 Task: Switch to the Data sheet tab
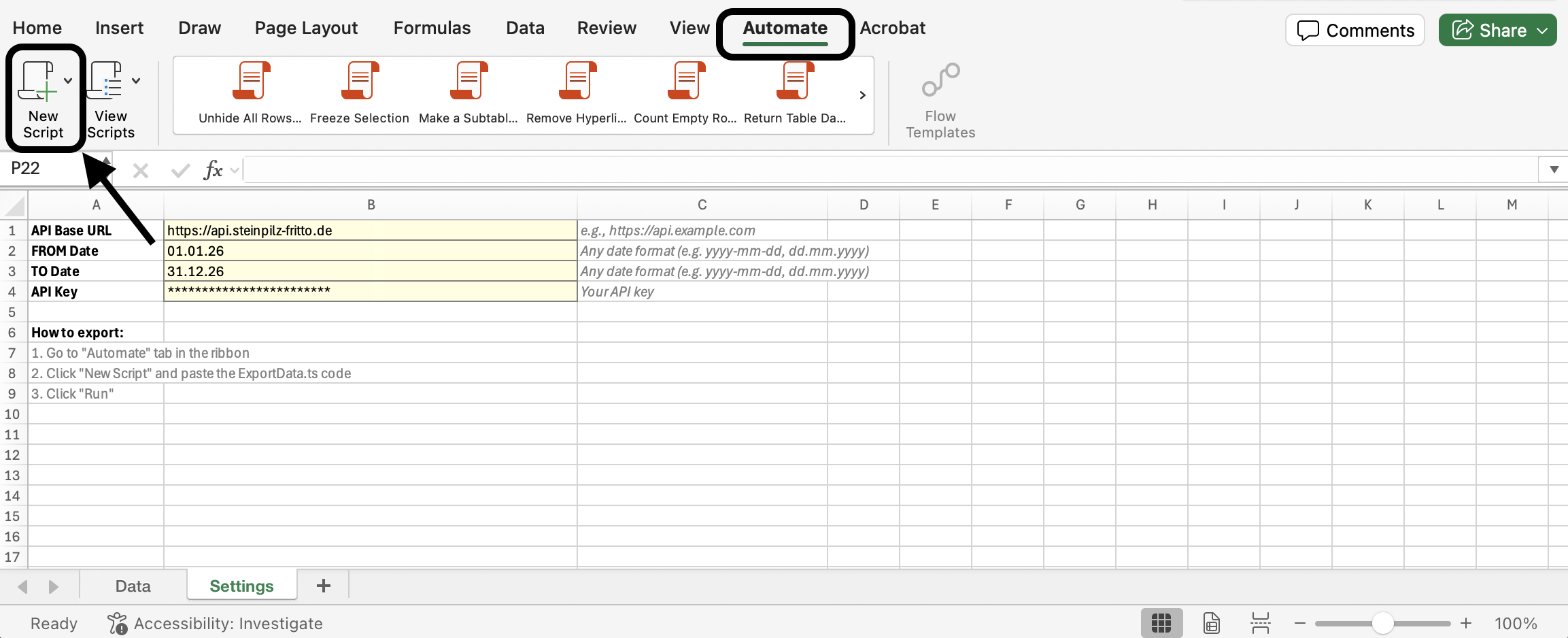coord(133,586)
